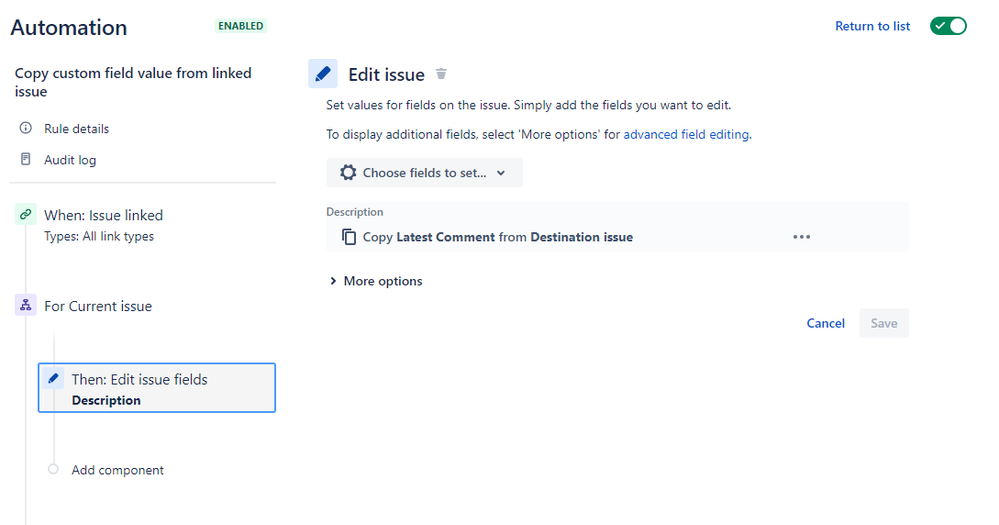
Task: Click the purple branch icon
Action: [x=26, y=306]
